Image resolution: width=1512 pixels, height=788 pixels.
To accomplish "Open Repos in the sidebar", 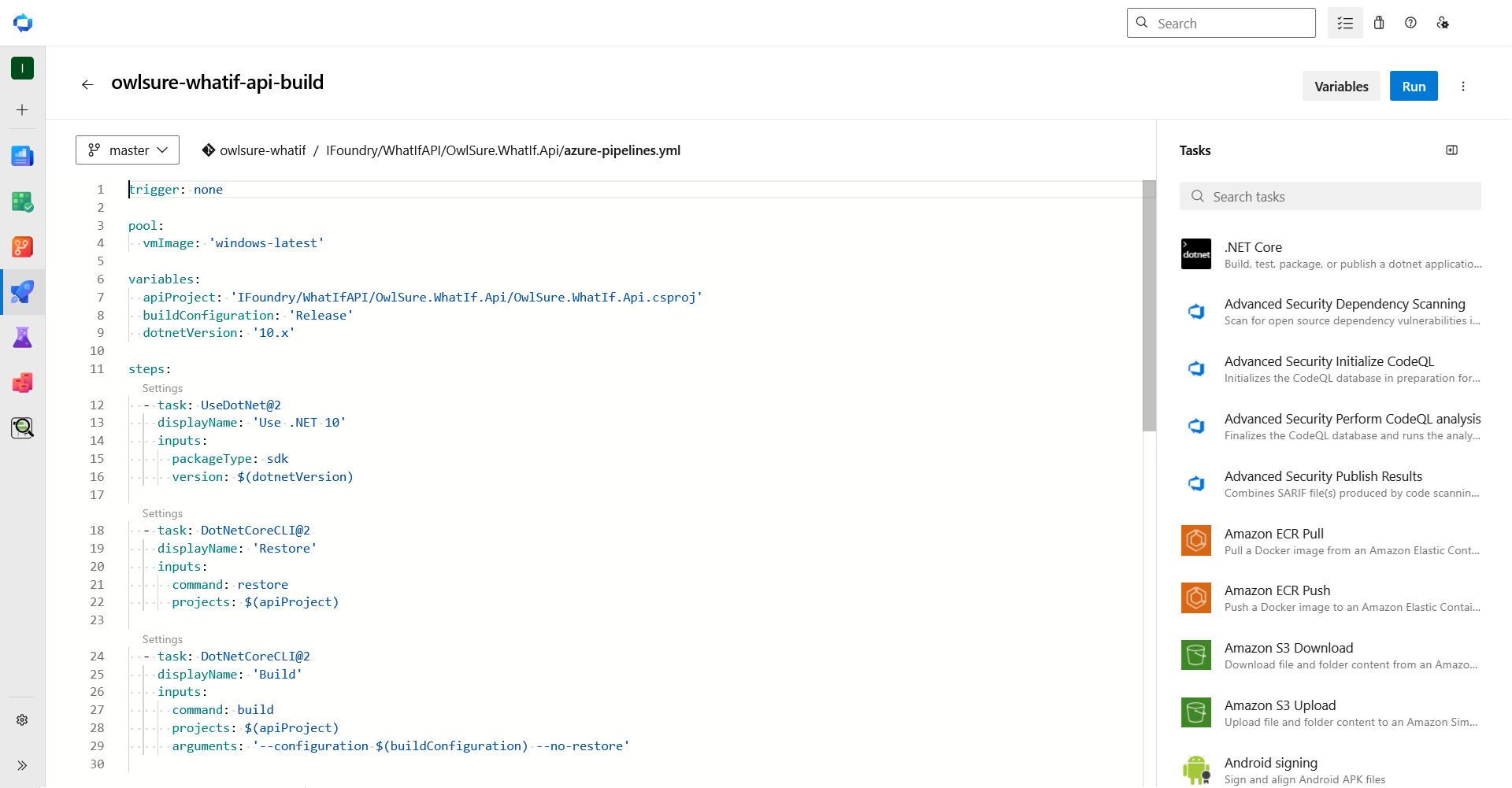I will (22, 247).
